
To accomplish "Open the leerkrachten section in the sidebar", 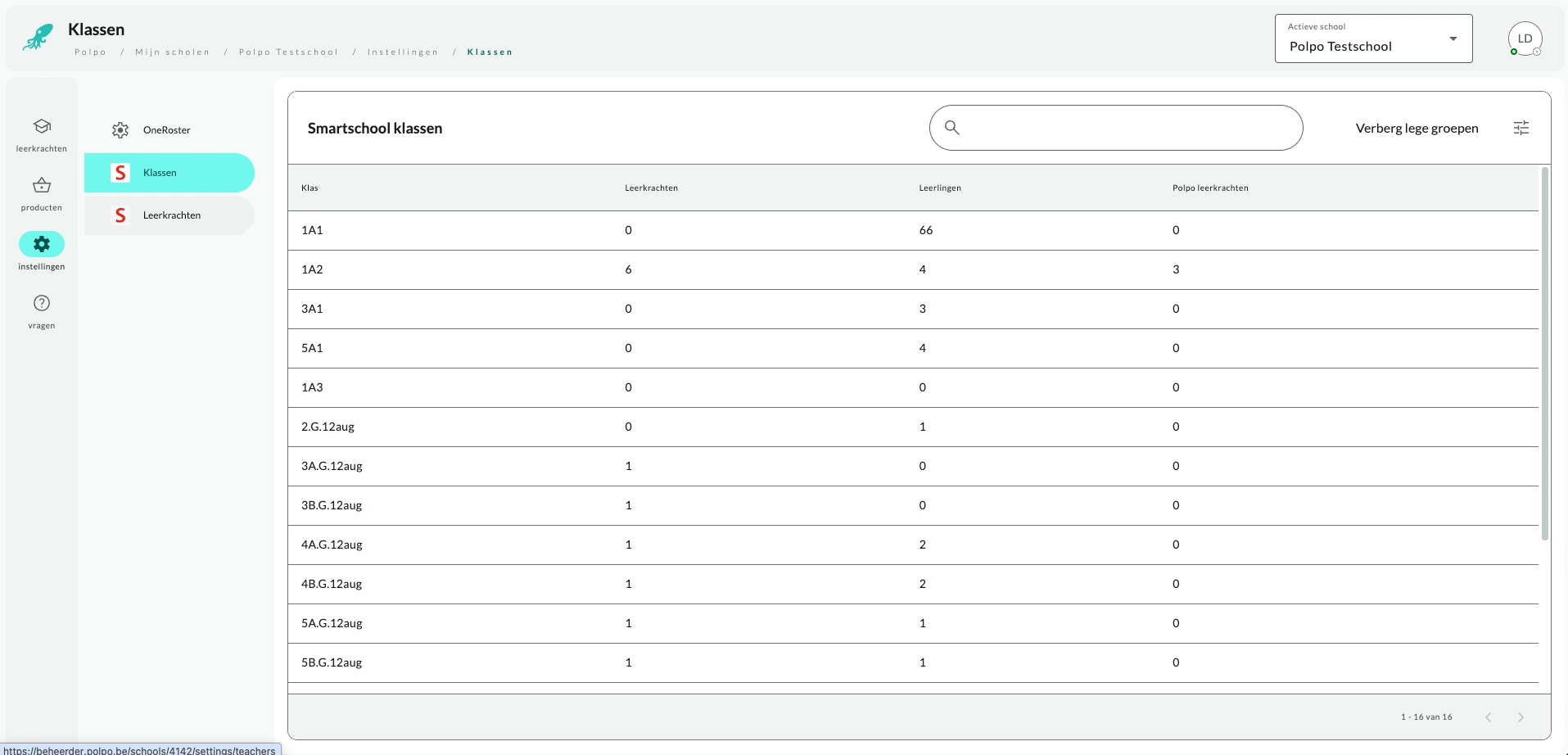I will (42, 134).
